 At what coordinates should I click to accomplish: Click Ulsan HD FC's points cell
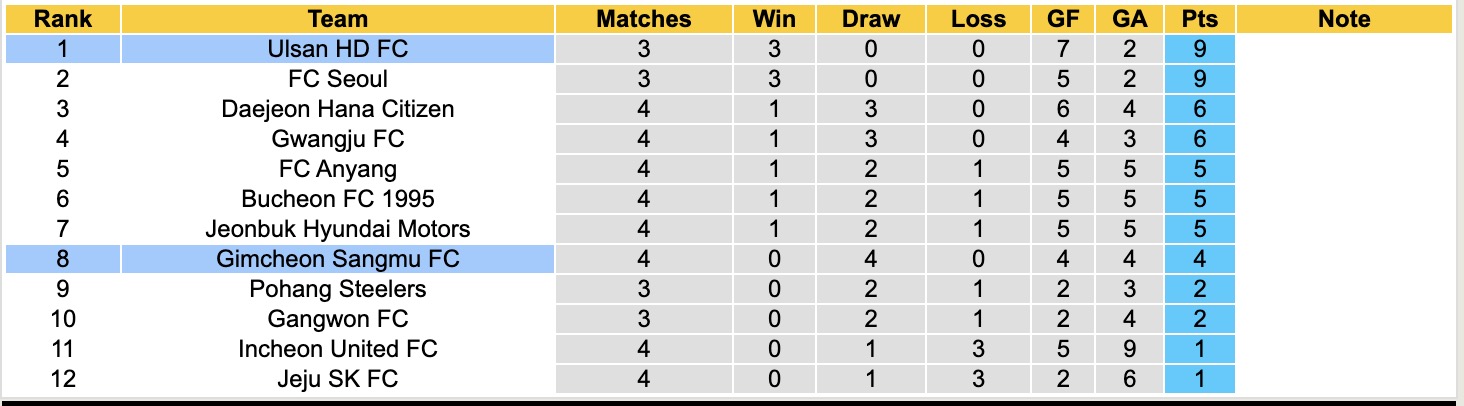coord(1199,49)
